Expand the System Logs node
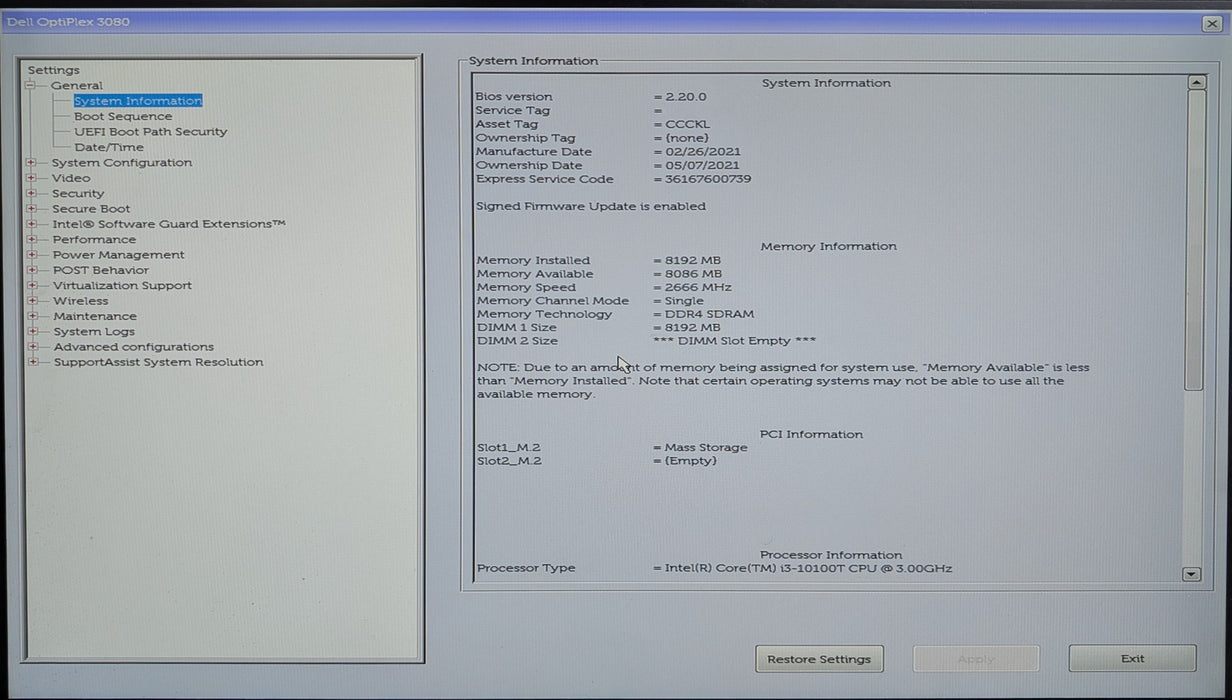1232x700 pixels. click(x=32, y=332)
